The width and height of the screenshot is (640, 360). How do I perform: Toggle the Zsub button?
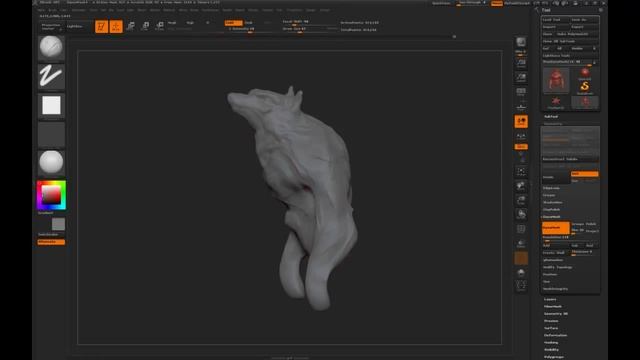pos(249,23)
